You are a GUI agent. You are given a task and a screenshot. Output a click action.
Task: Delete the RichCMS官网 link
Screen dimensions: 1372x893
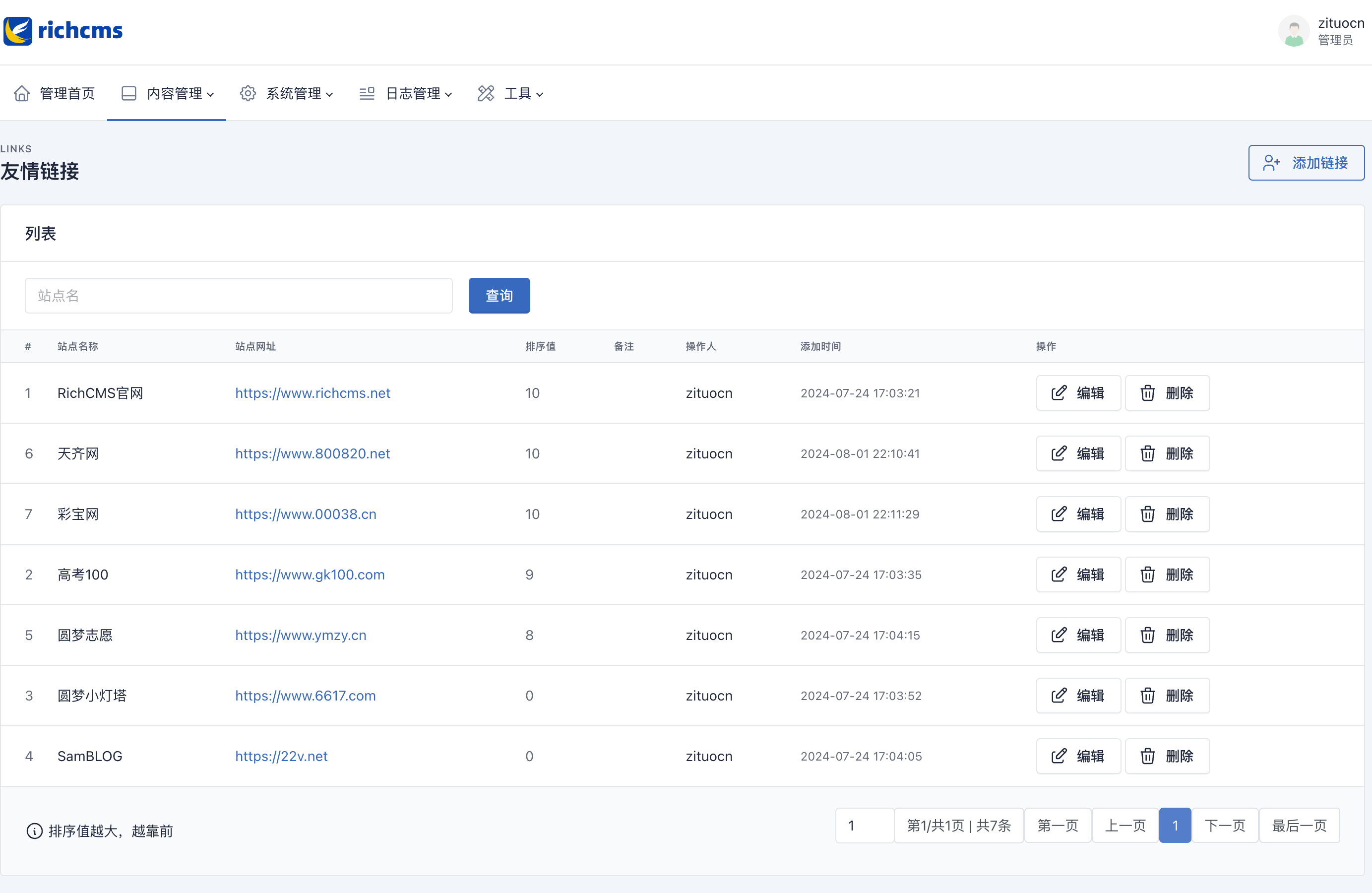click(1167, 393)
